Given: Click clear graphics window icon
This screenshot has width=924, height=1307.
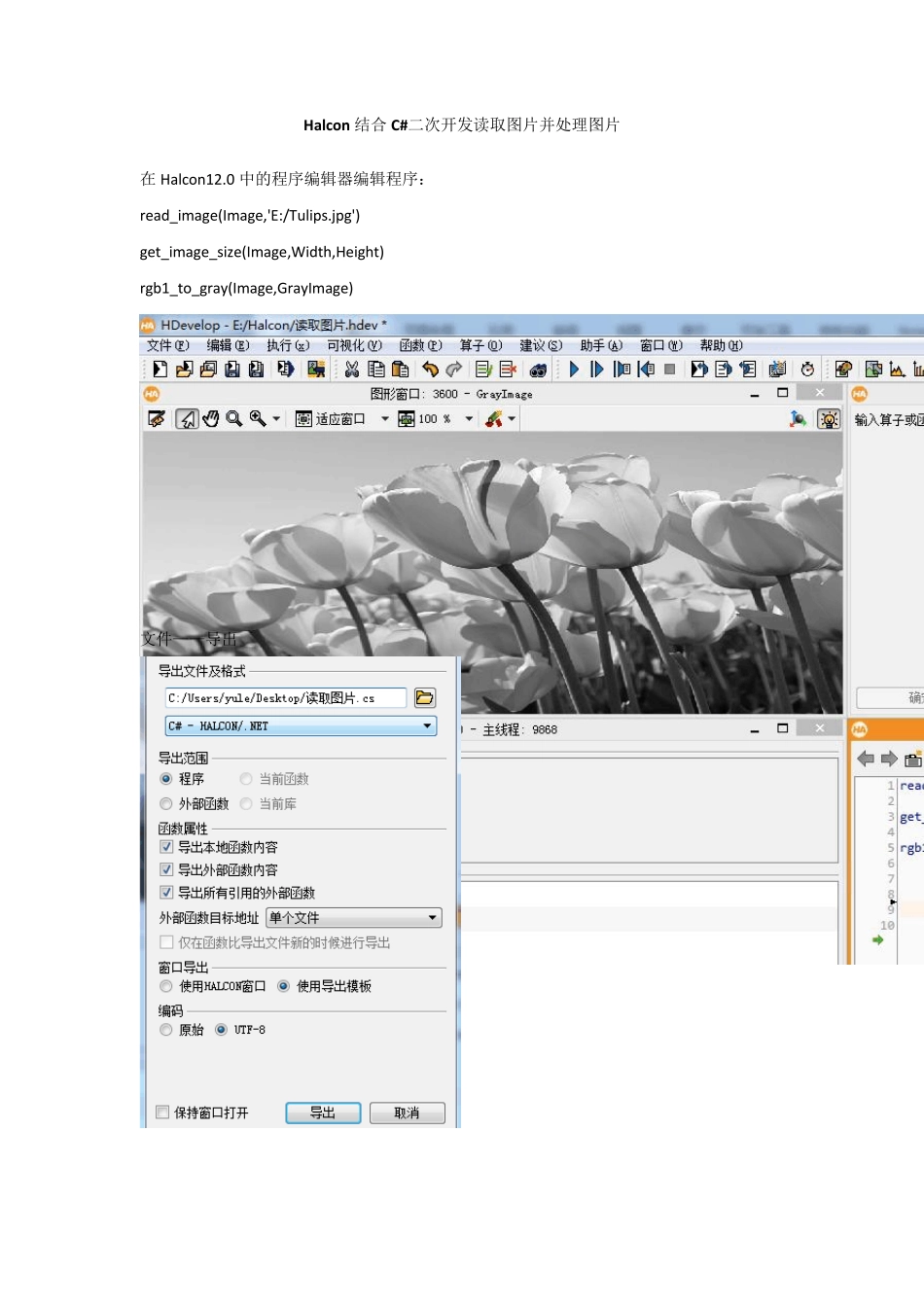Looking at the screenshot, I should tap(157, 419).
